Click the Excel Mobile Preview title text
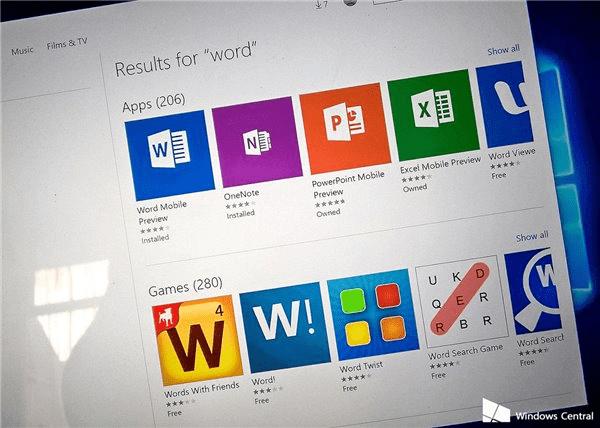600x428 pixels. [440, 164]
